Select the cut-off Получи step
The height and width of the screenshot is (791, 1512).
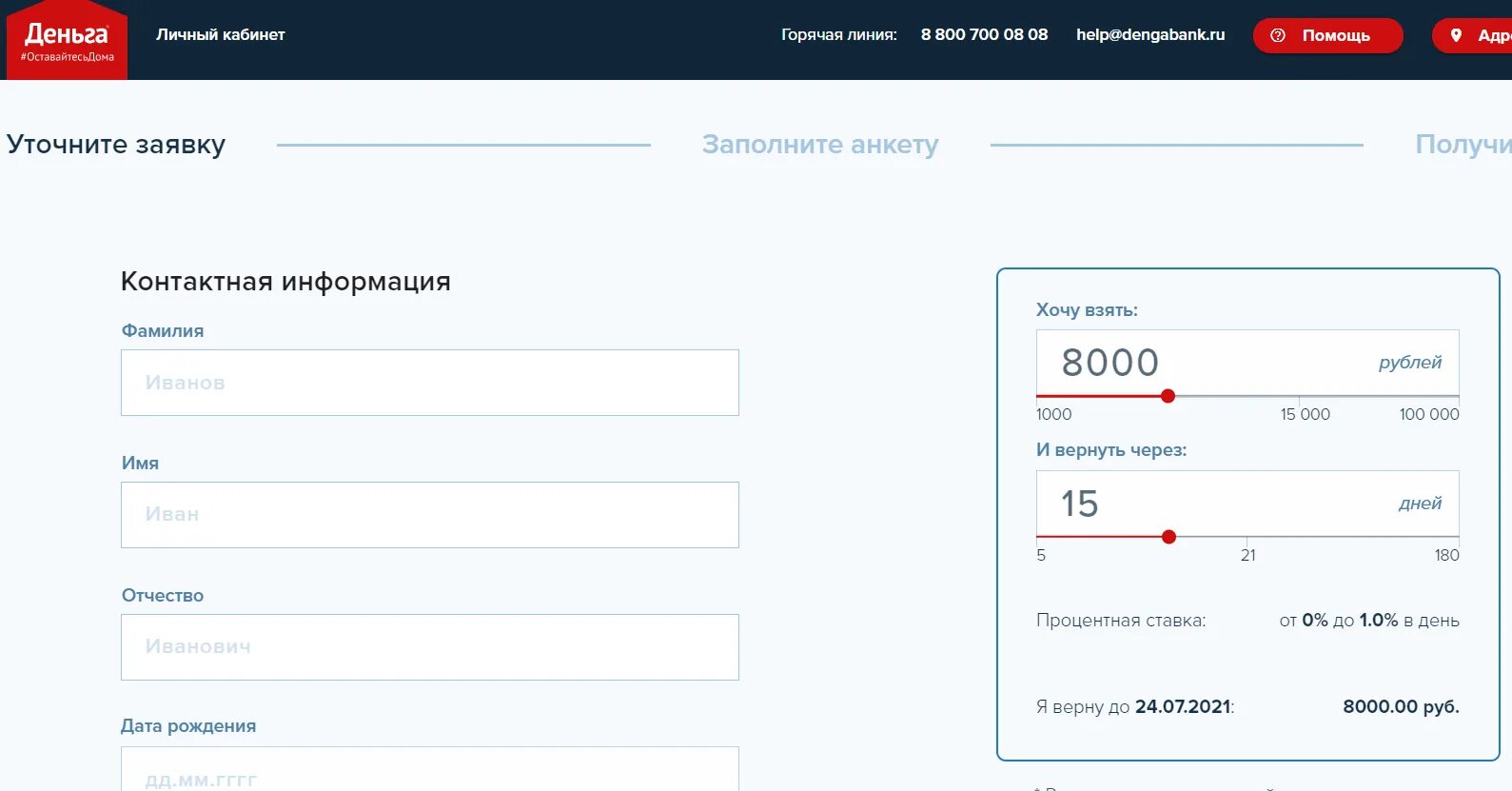point(1463,145)
